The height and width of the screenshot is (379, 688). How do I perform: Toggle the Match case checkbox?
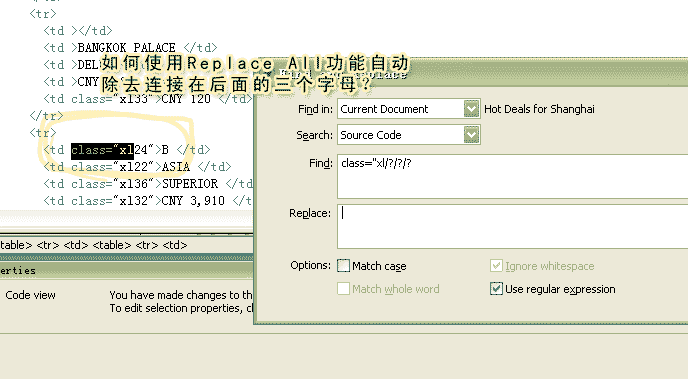pos(344,266)
